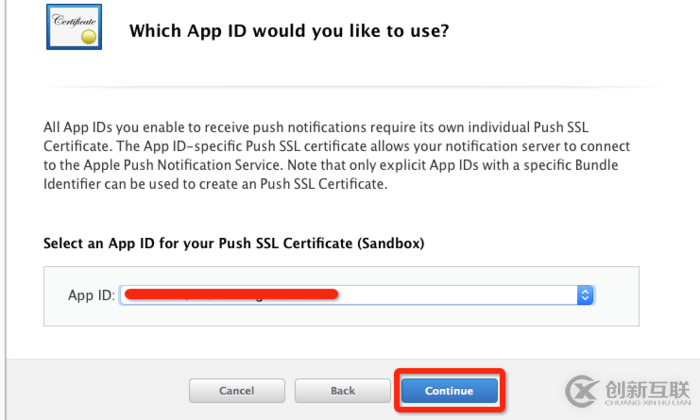Click the Cancel button

click(237, 391)
